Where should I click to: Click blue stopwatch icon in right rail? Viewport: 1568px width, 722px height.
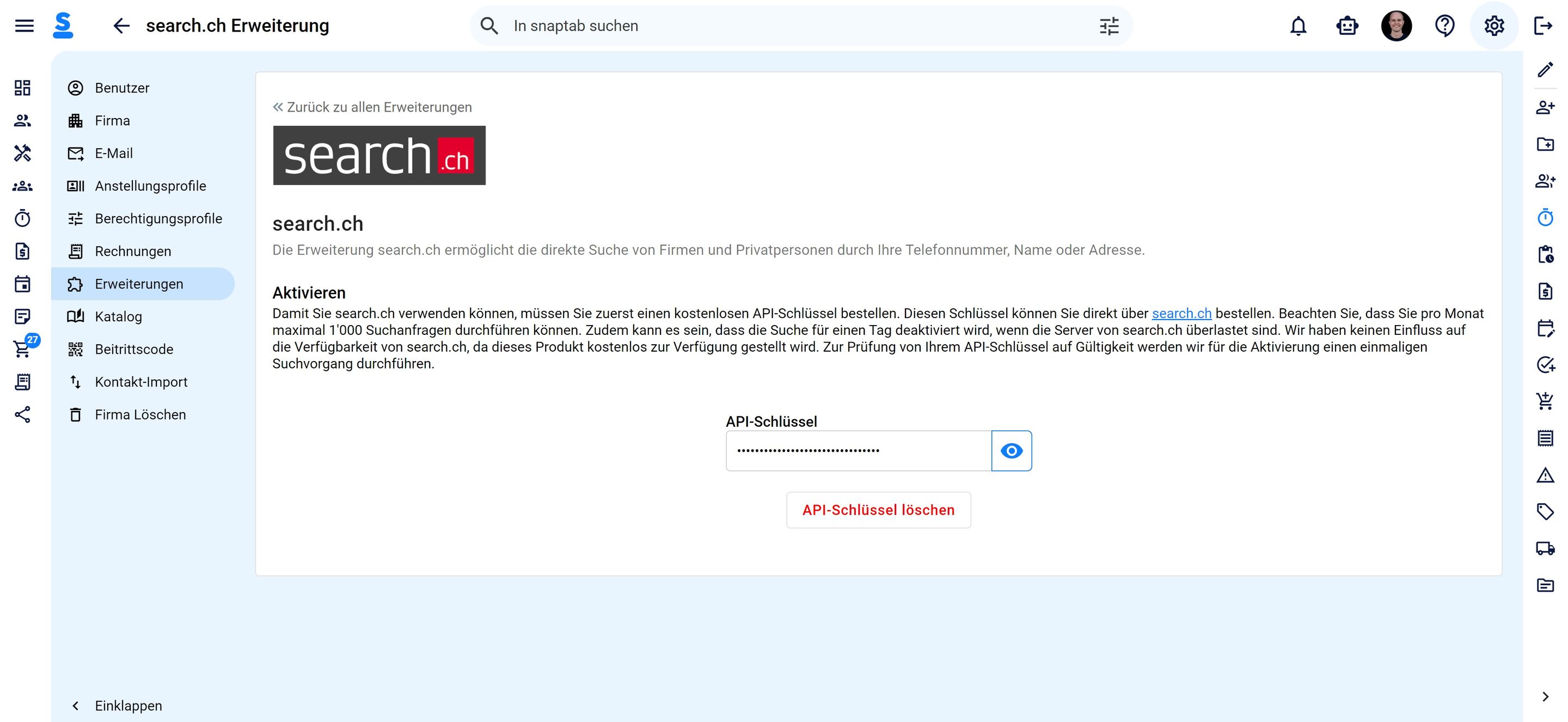point(1545,217)
